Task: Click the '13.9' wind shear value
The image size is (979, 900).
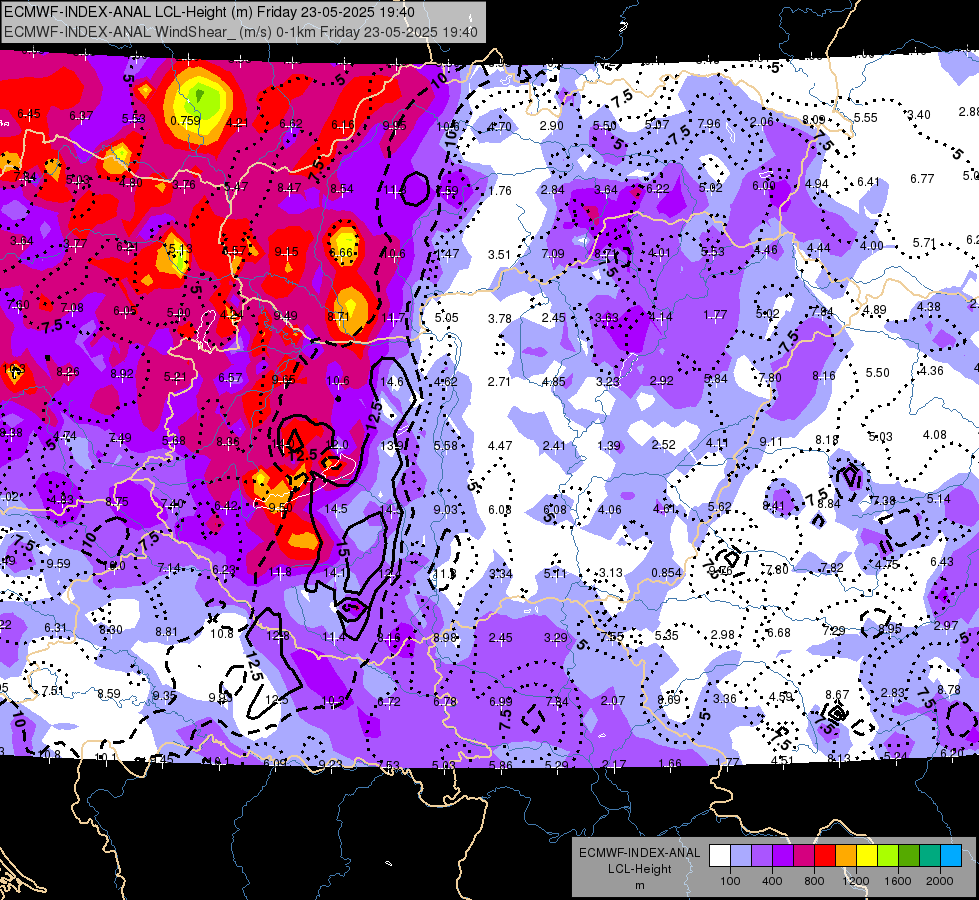Action: [x=391, y=445]
